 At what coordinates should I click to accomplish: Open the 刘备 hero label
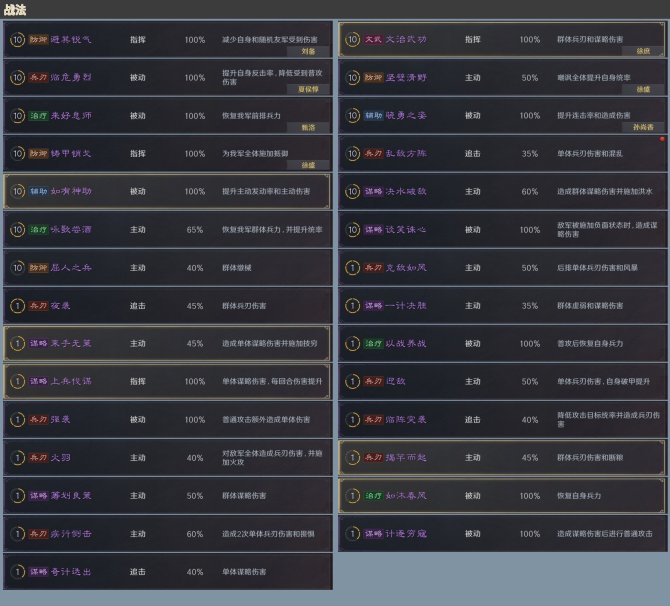pyautogui.click(x=308, y=50)
